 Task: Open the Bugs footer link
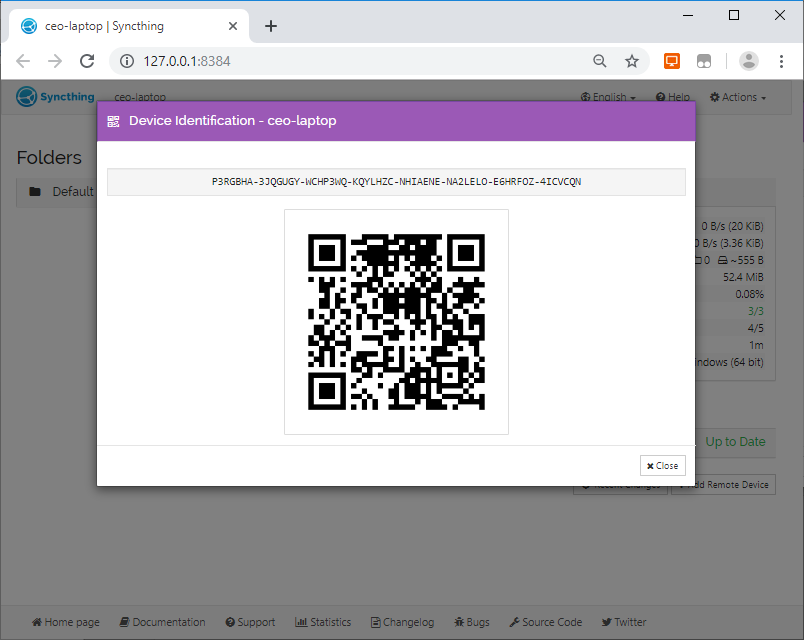click(472, 622)
